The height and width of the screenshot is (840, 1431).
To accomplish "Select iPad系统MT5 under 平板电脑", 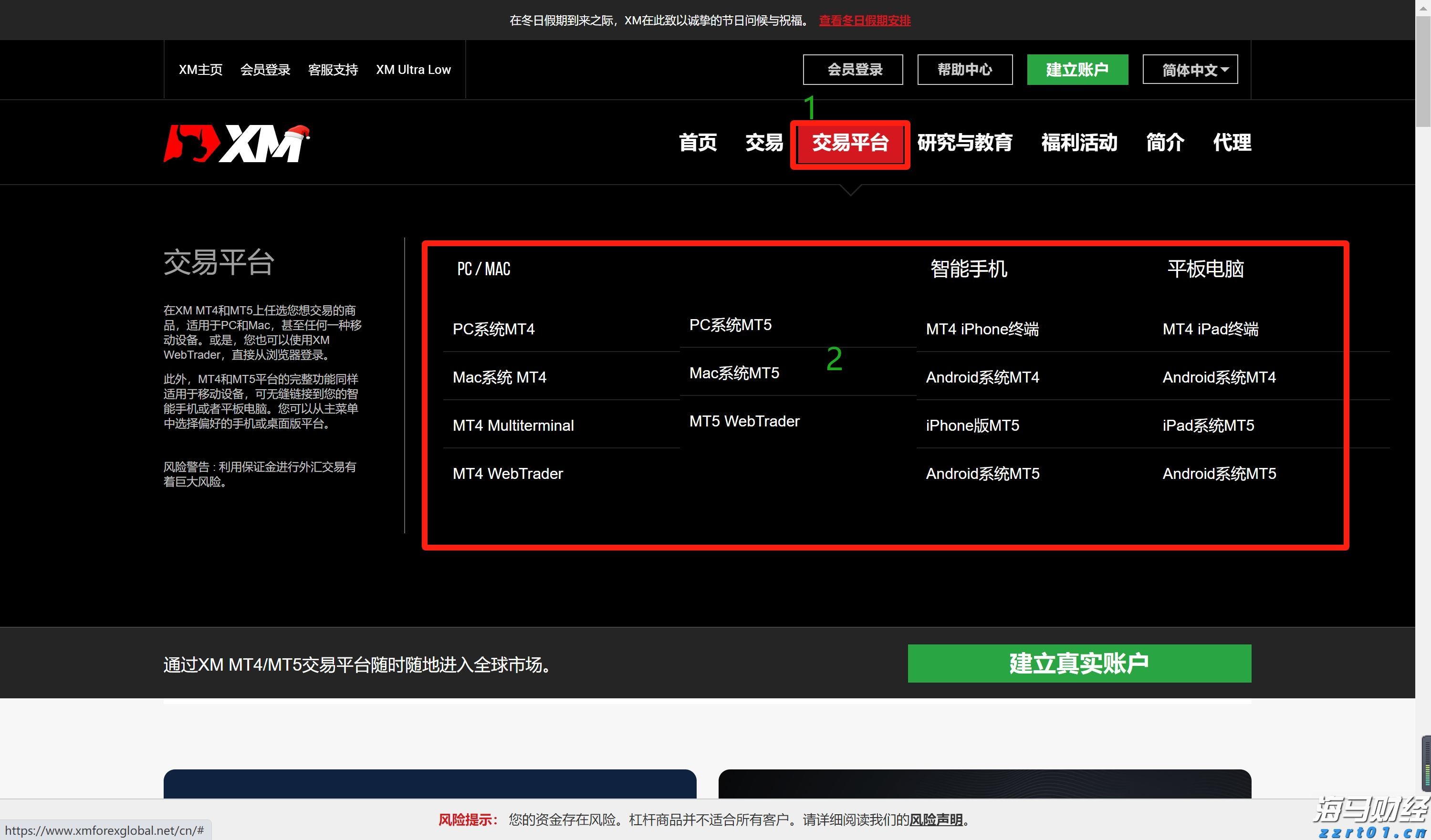I will point(1207,425).
